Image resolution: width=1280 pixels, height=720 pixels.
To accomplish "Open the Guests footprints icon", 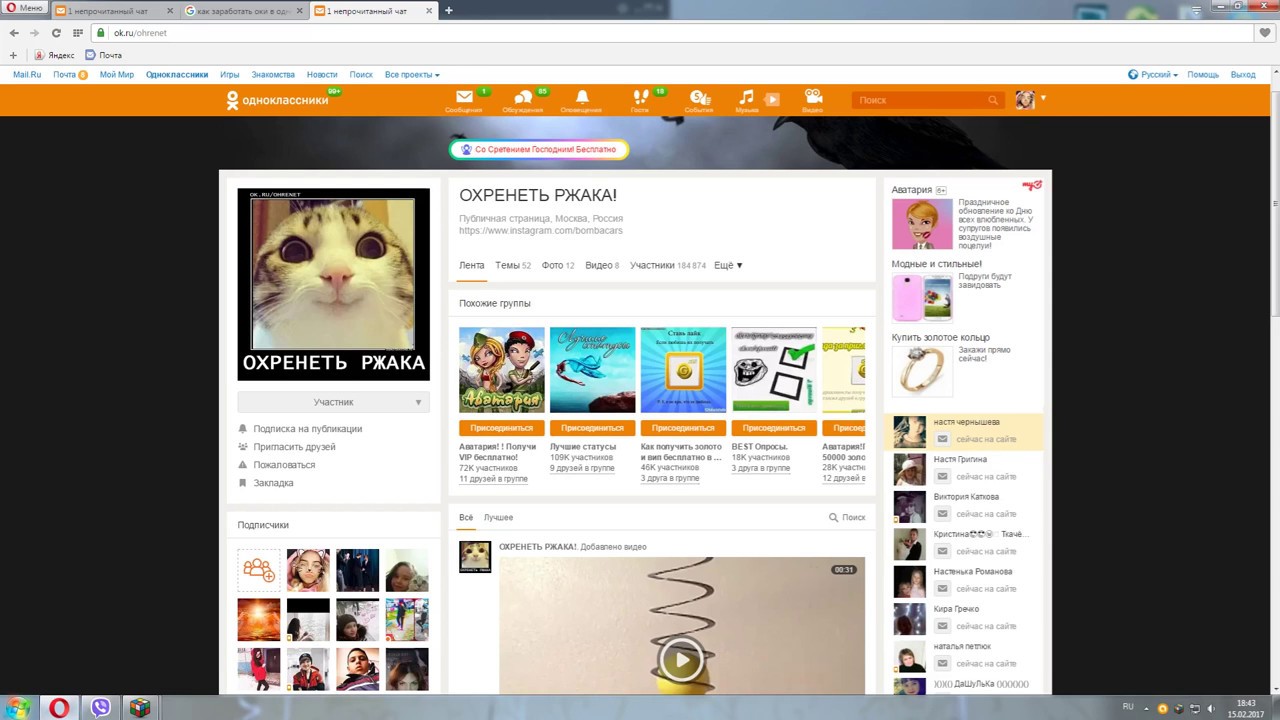I will click(640, 98).
